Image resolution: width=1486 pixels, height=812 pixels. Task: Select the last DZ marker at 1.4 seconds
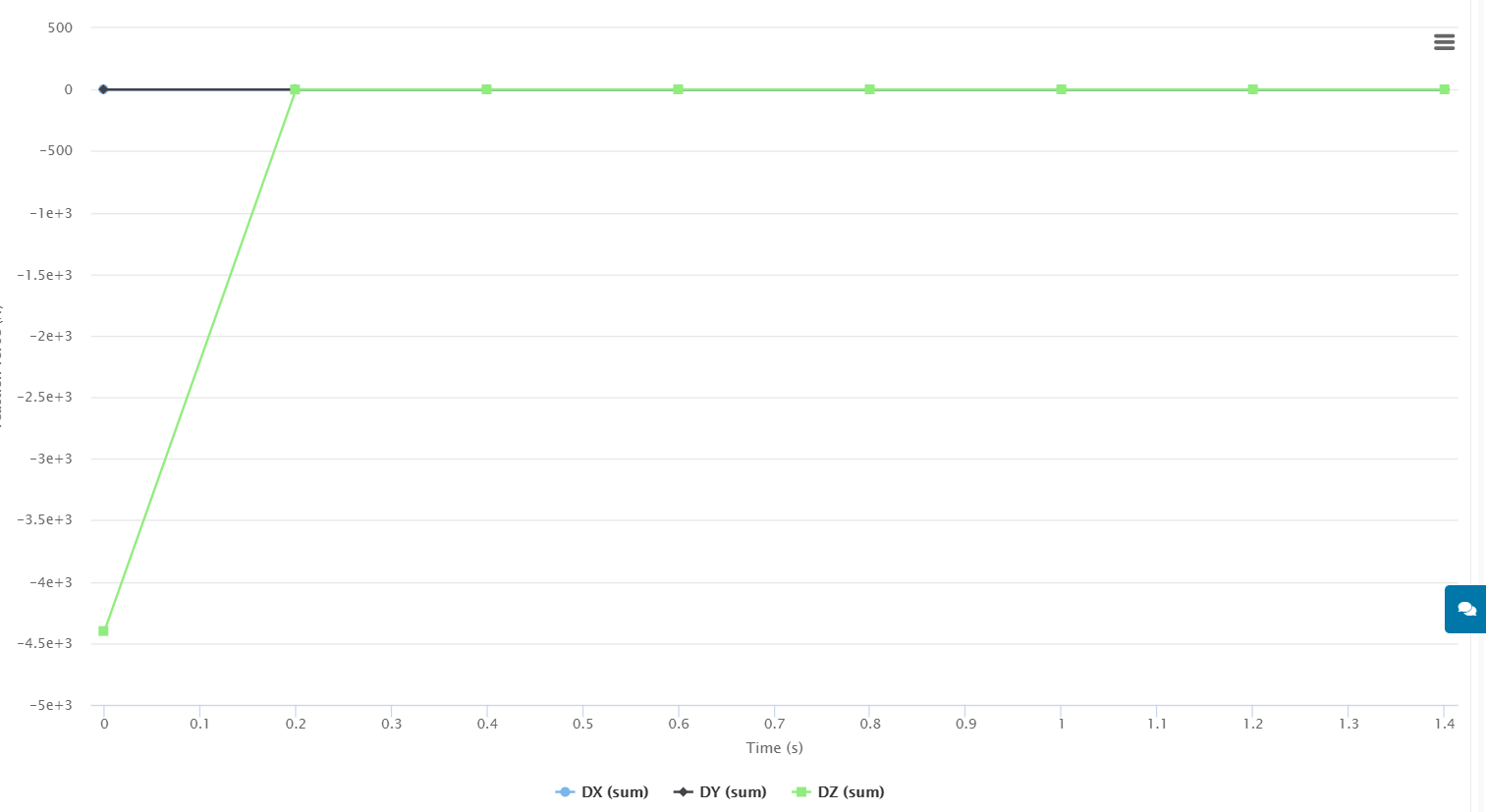click(x=1444, y=89)
